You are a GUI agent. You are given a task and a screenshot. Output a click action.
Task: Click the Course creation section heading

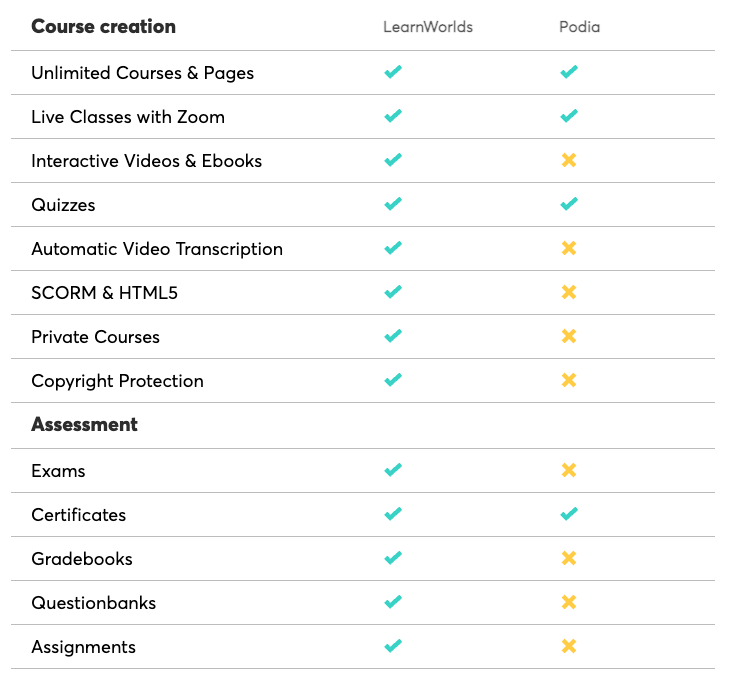click(x=103, y=27)
